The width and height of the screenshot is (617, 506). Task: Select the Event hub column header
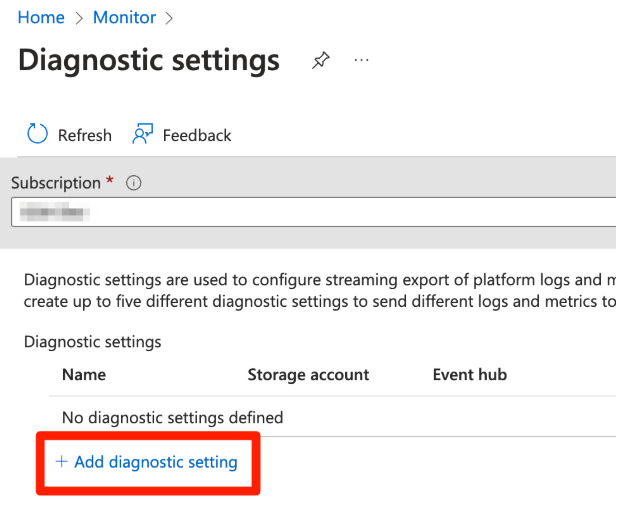pyautogui.click(x=469, y=375)
